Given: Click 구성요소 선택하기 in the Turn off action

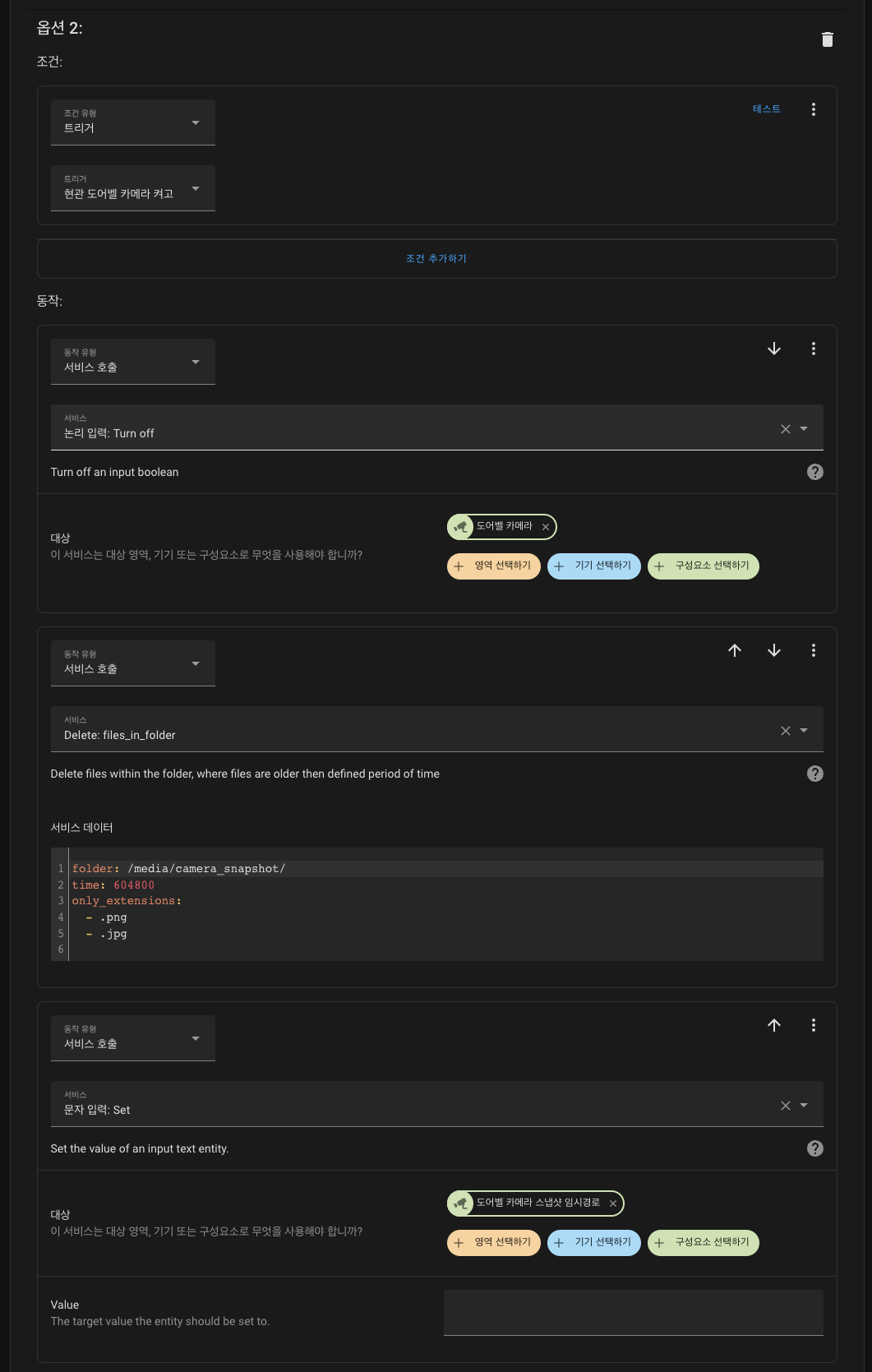Looking at the screenshot, I should click(x=703, y=566).
